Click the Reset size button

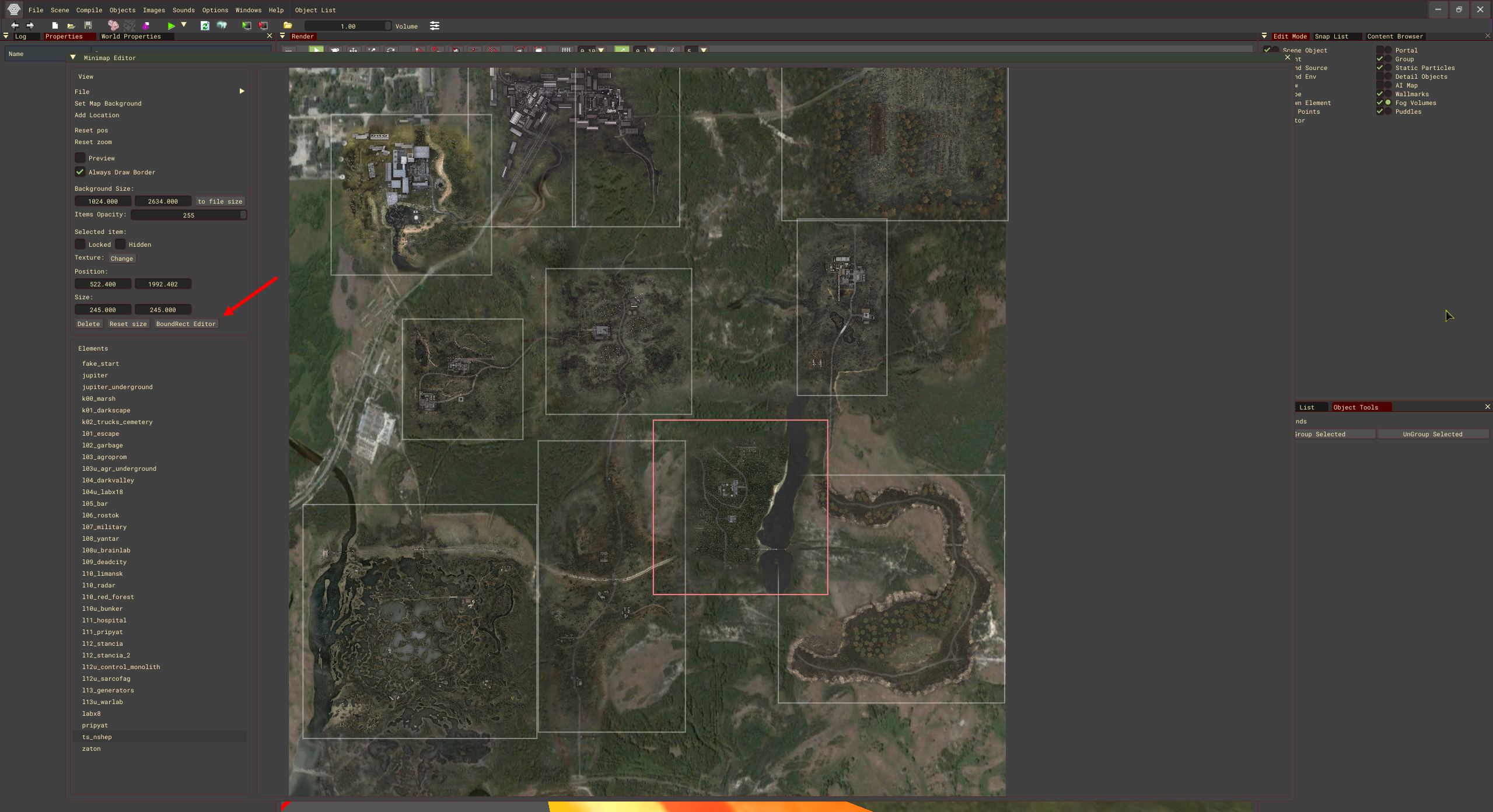click(x=128, y=324)
